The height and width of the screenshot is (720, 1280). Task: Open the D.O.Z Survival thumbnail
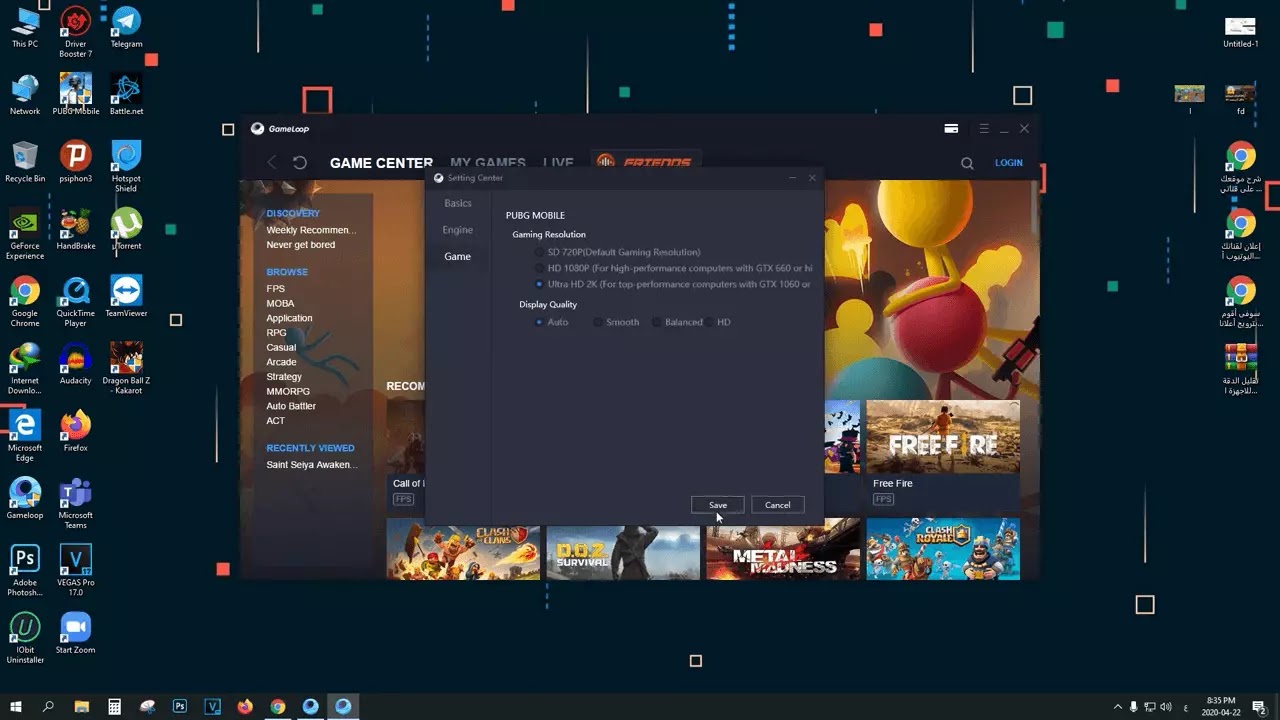coord(623,549)
